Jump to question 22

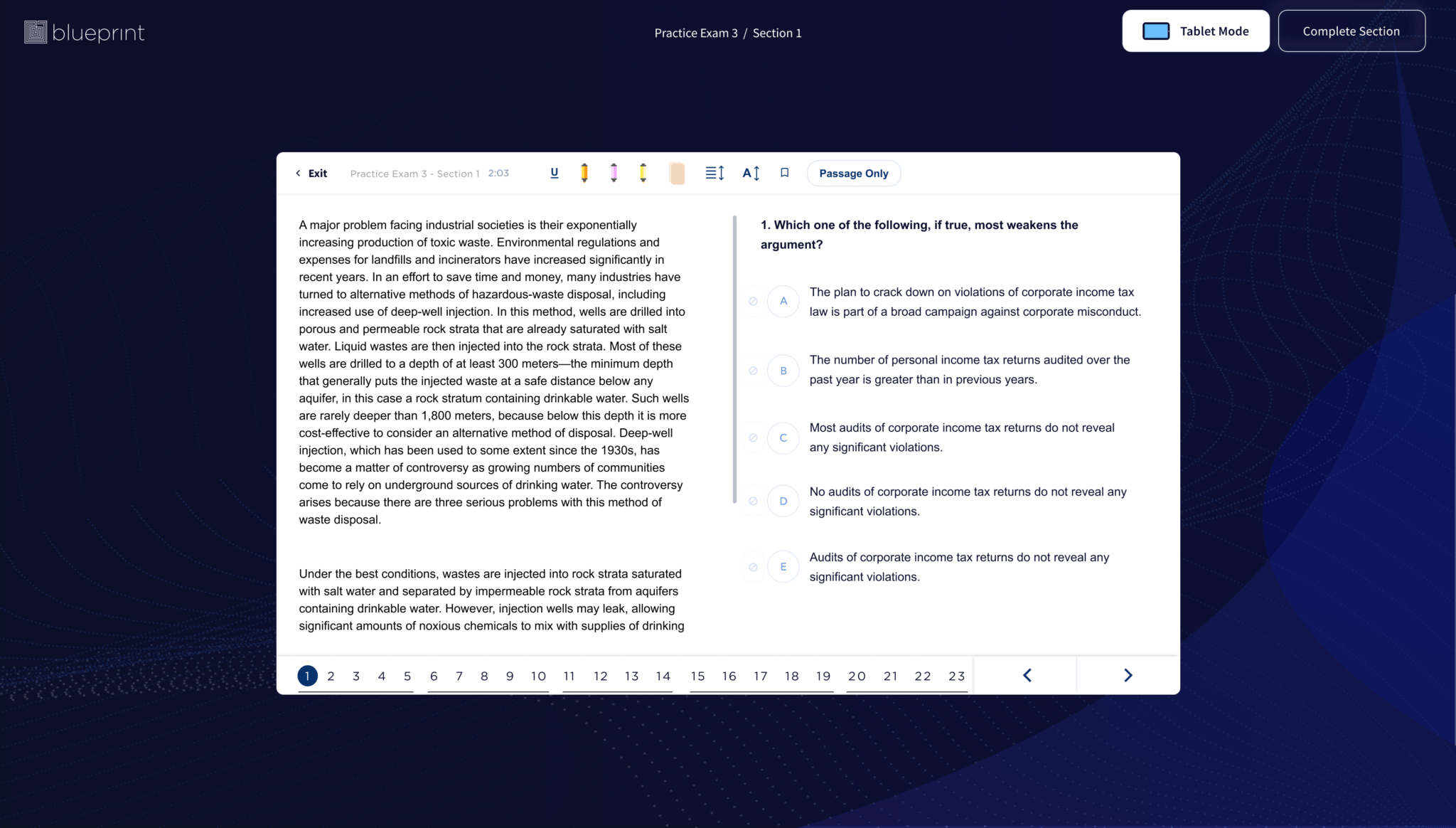[923, 676]
